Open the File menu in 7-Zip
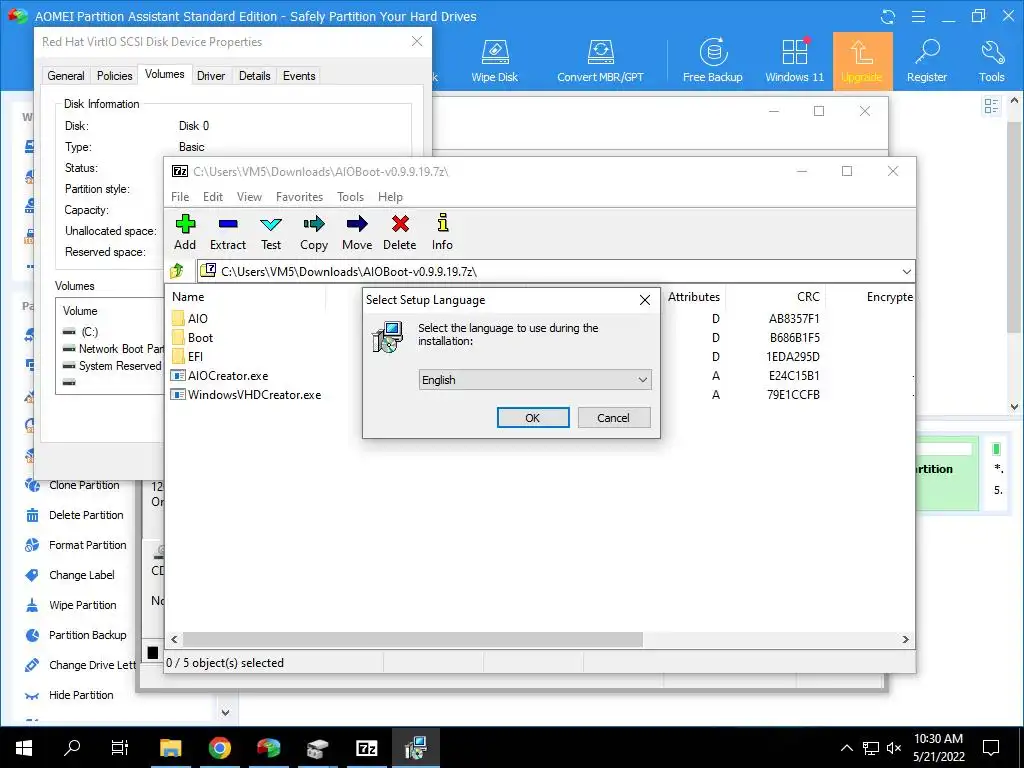This screenshot has width=1024, height=768. (180, 197)
